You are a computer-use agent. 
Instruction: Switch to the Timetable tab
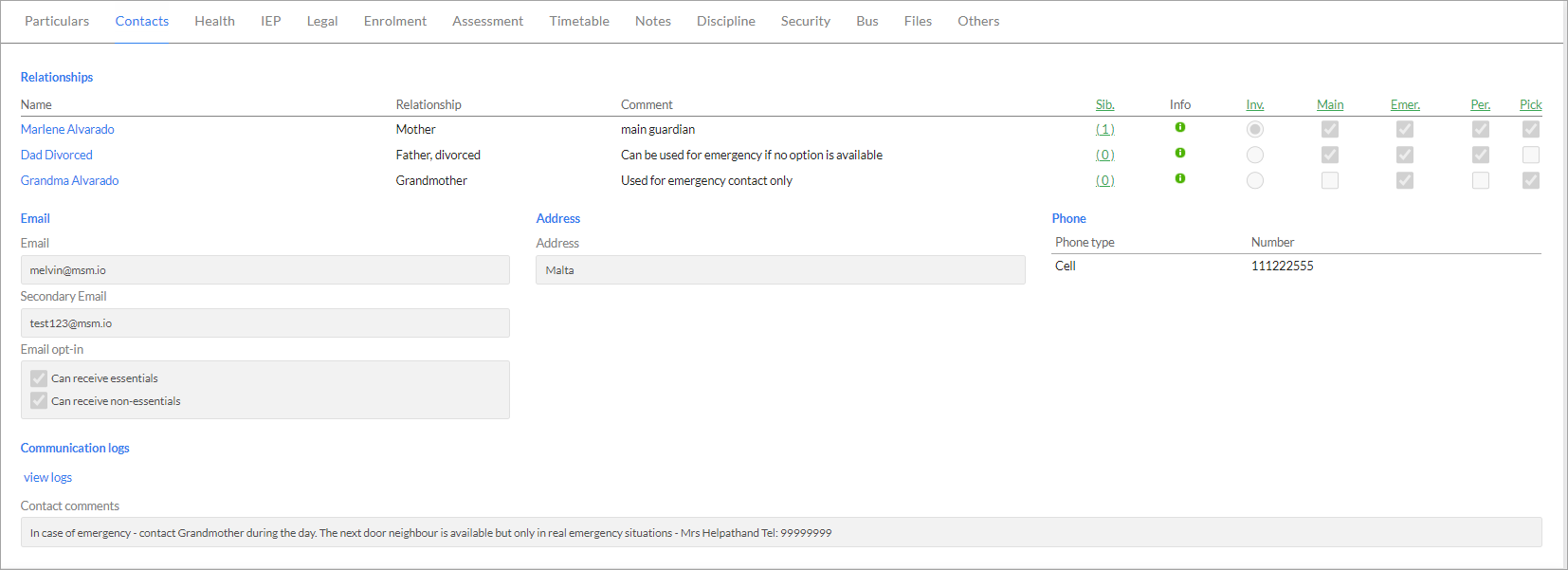pyautogui.click(x=579, y=21)
